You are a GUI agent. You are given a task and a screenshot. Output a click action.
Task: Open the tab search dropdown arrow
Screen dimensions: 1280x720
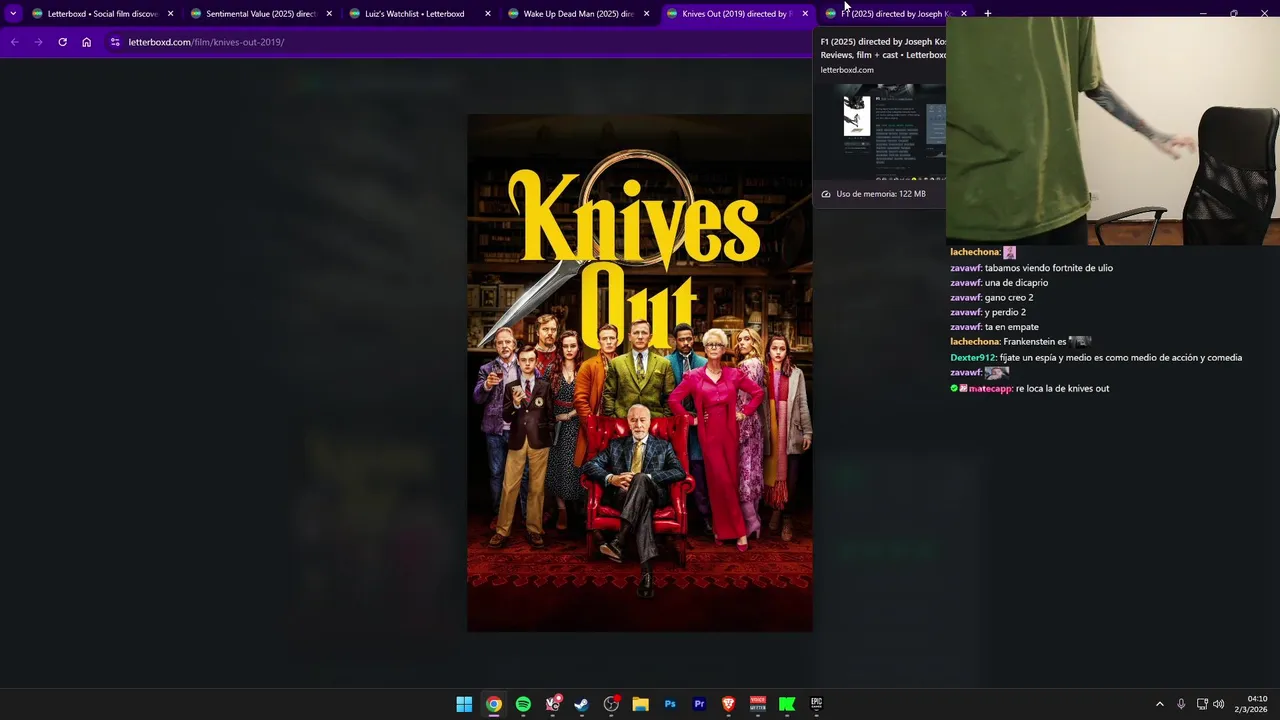(x=13, y=14)
